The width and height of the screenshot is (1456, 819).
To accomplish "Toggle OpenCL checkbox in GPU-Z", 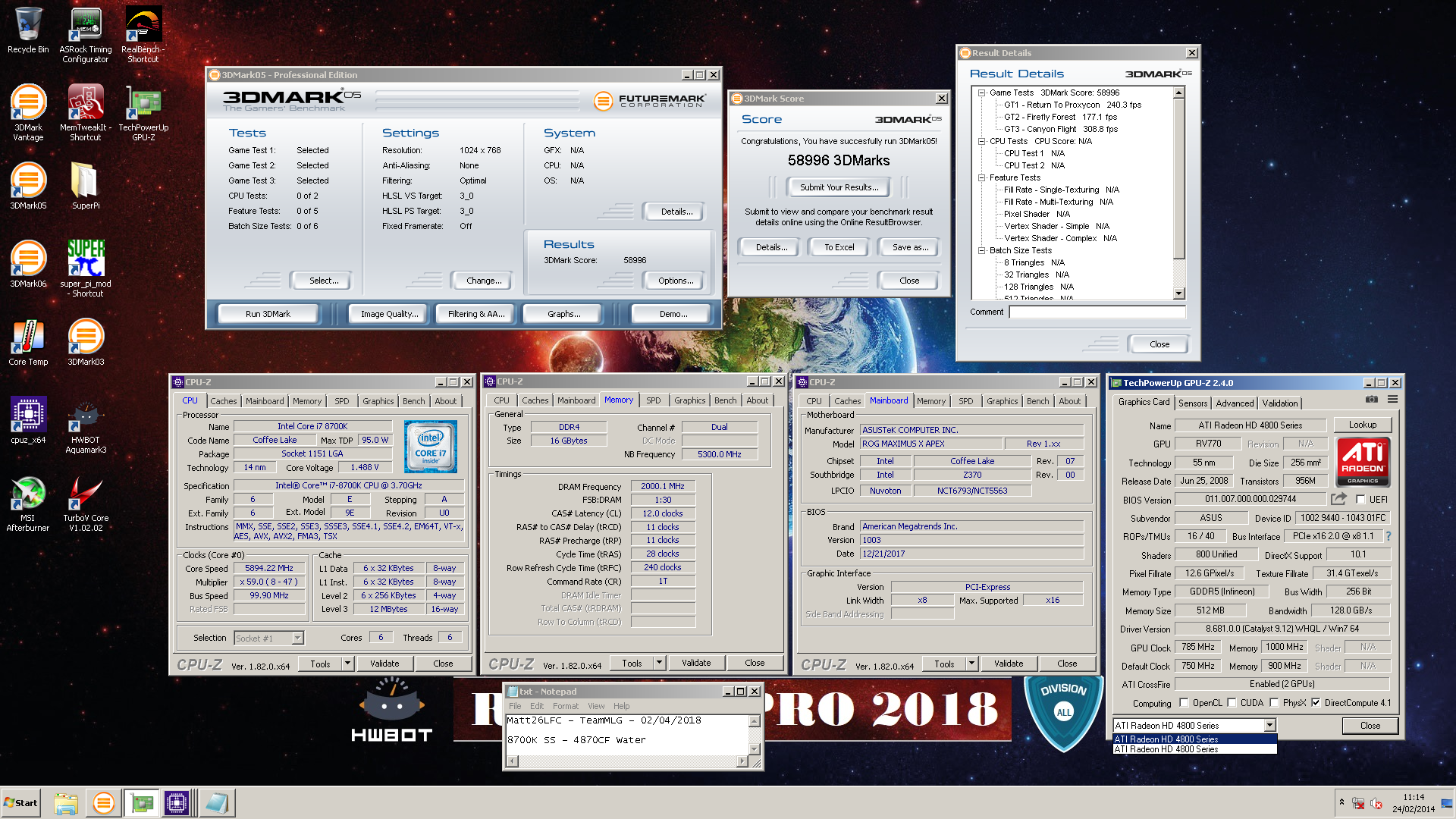I will [x=1183, y=703].
